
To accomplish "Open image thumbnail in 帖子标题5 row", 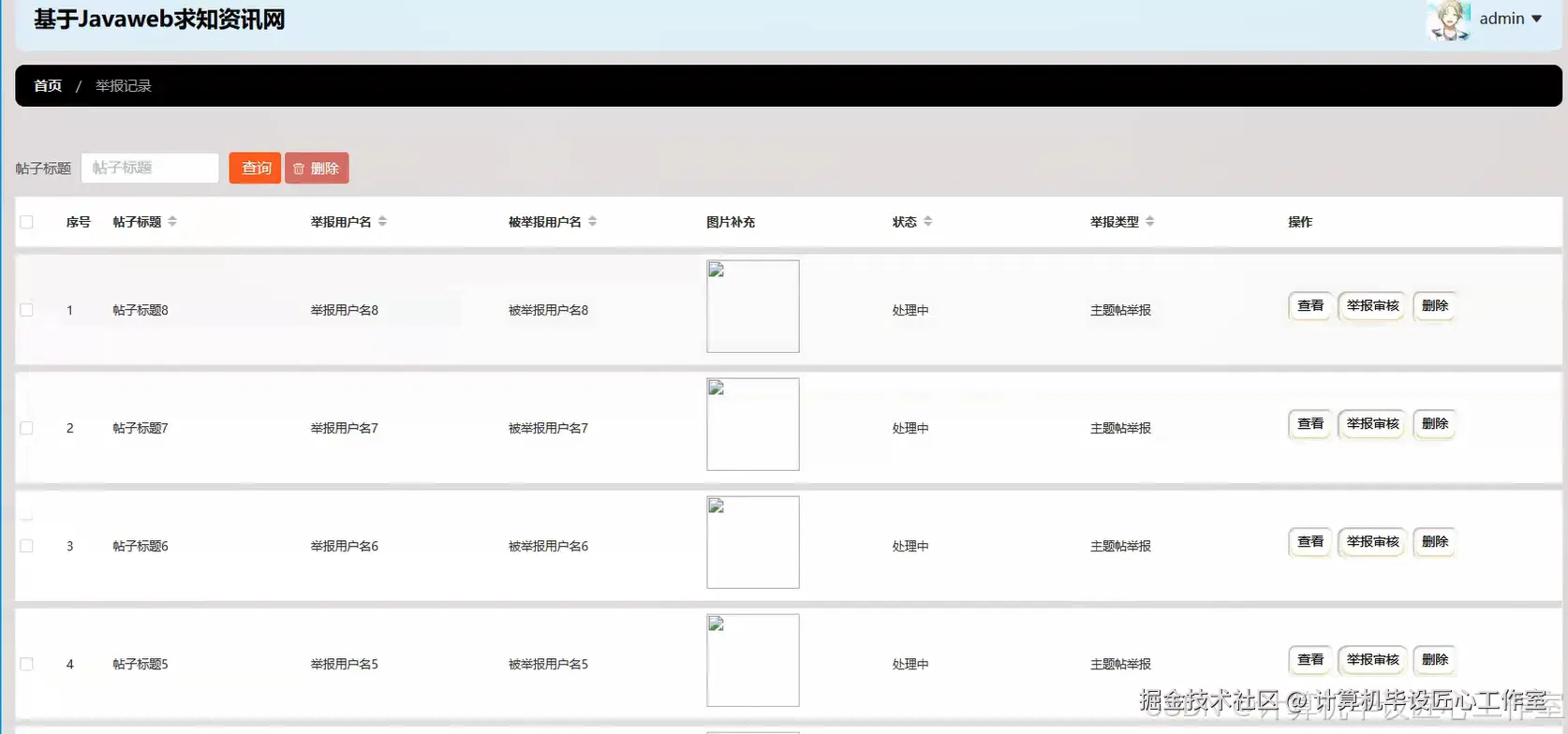I will [x=753, y=660].
